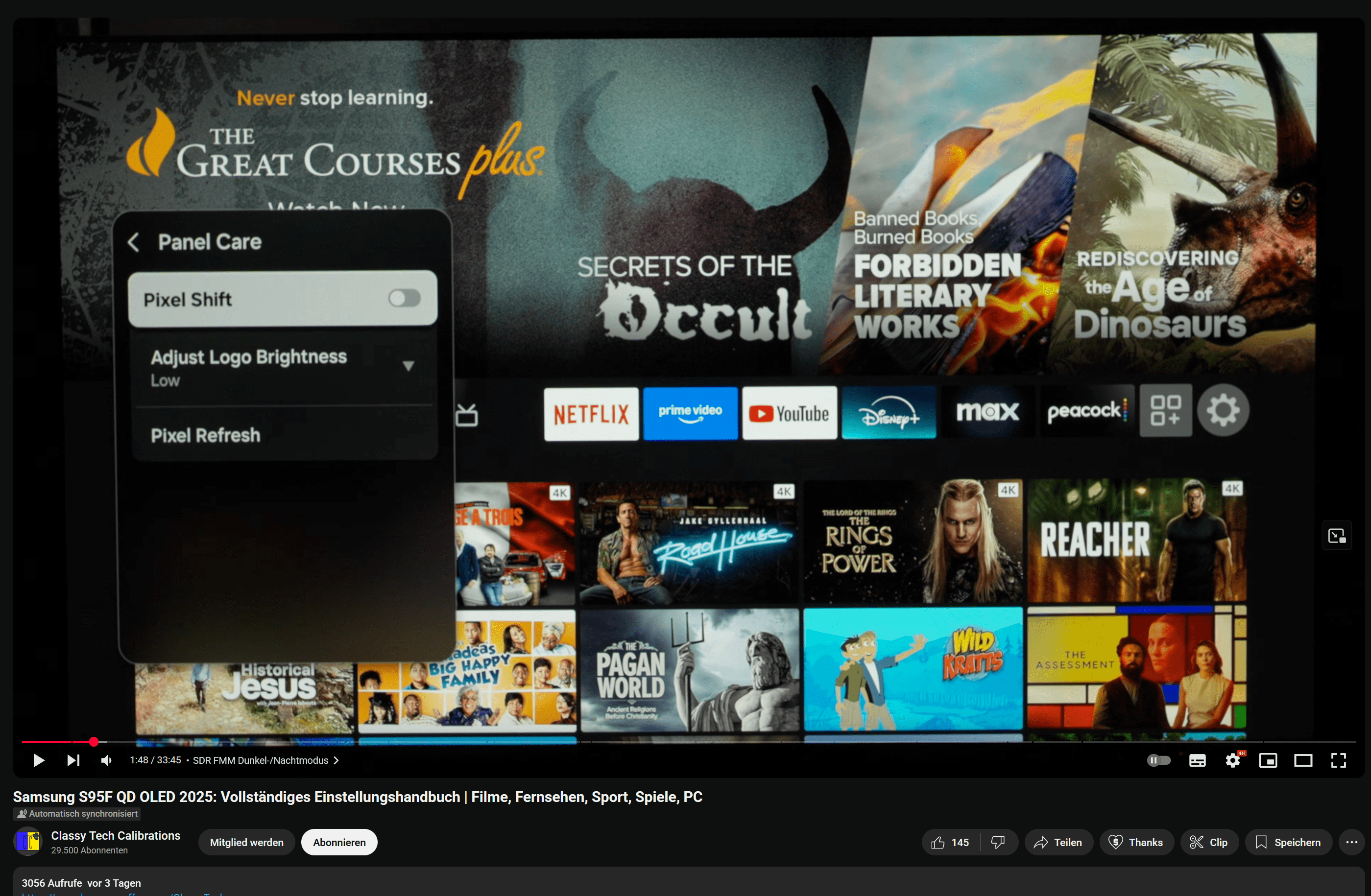Skip to the next video
This screenshot has height=896, width=1371.
[73, 761]
